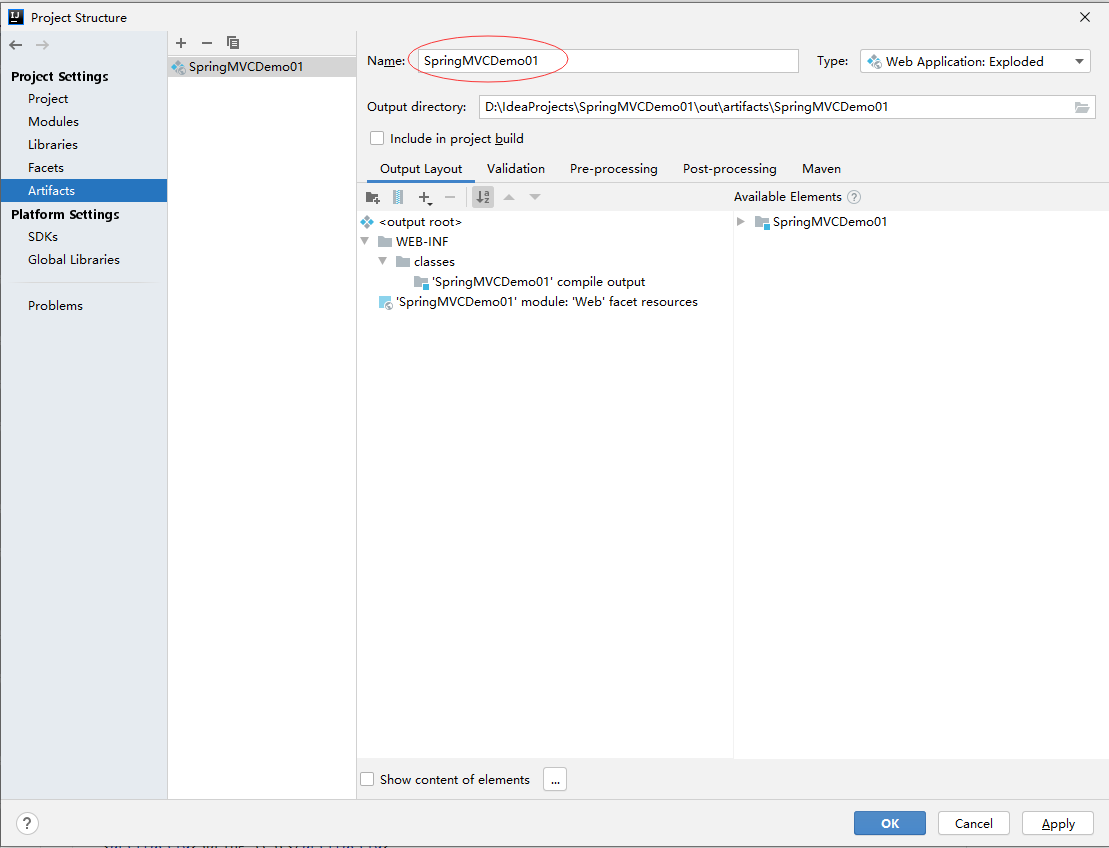Click the Cancel button
1109x848 pixels.
973,823
